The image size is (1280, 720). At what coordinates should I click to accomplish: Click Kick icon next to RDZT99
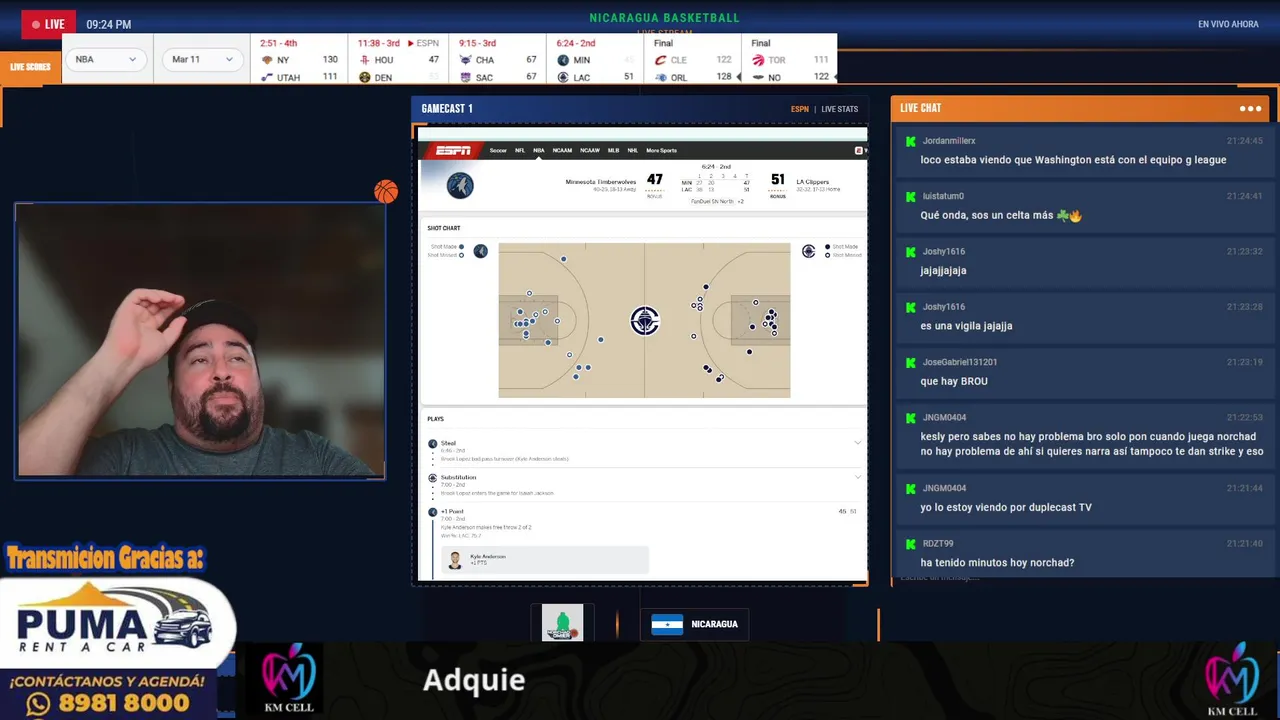(x=910, y=544)
